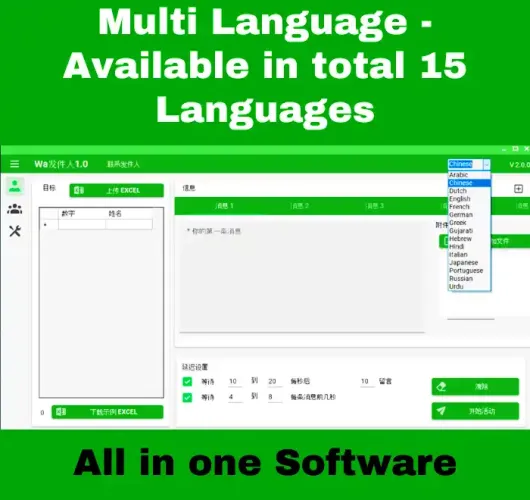Screen dimensions: 530x500
Task: Select the single contact sidebar icon
Action: coord(15,186)
